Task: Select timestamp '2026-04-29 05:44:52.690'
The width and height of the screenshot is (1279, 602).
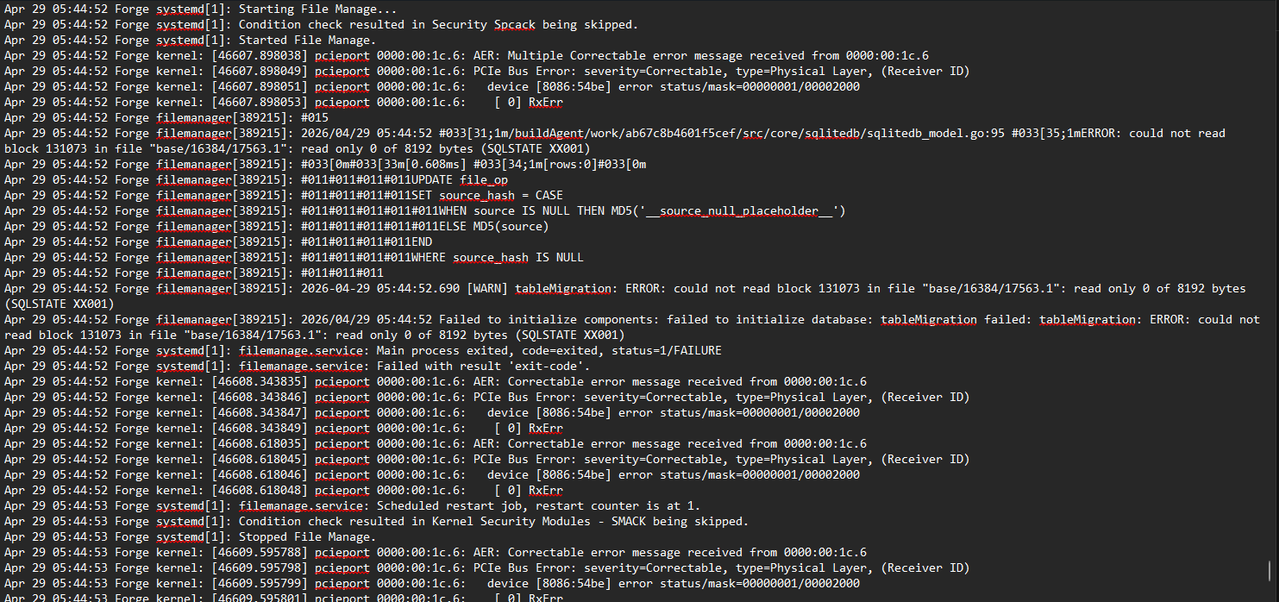Action: (x=380, y=288)
